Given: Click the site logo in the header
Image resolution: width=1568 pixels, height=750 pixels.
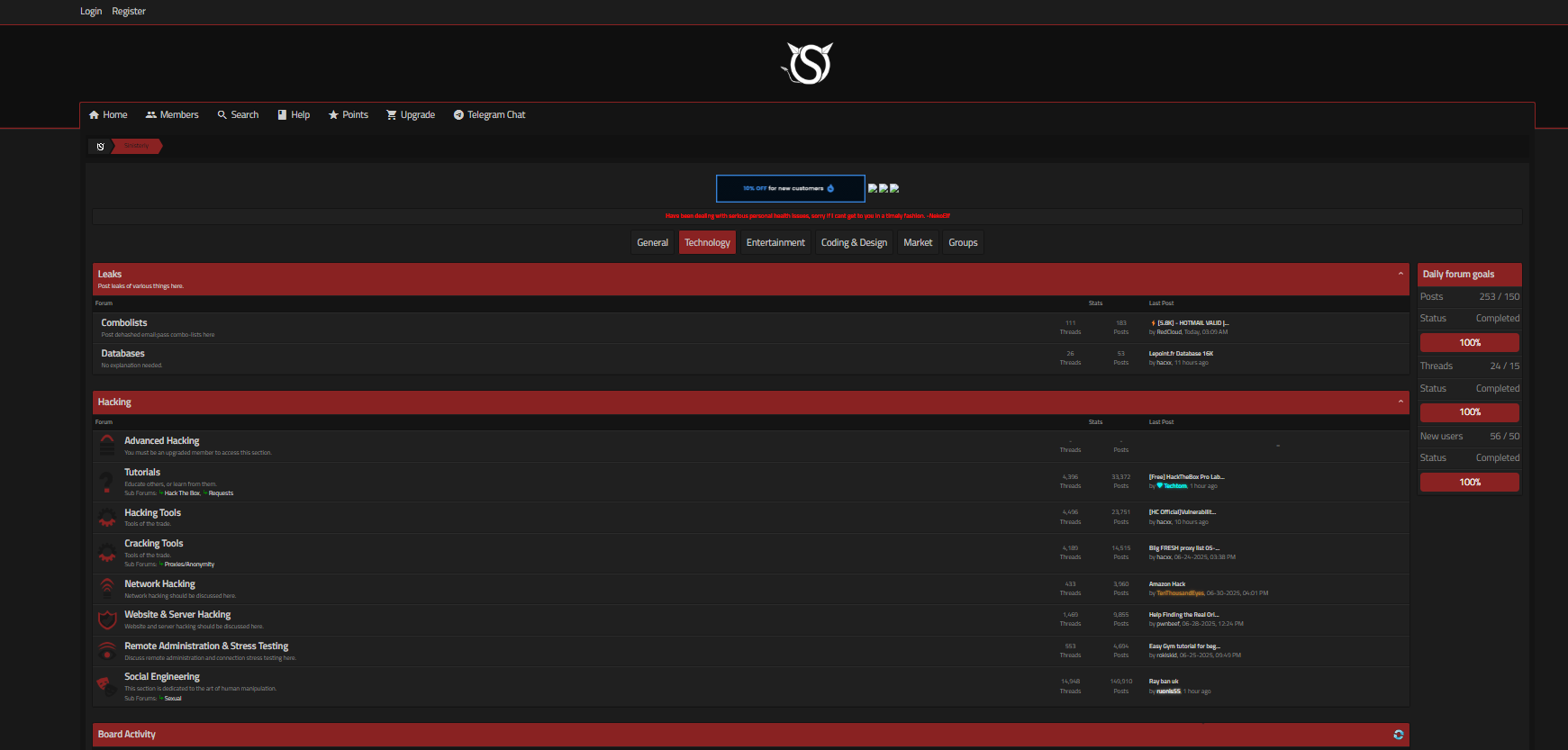Looking at the screenshot, I should [x=808, y=63].
